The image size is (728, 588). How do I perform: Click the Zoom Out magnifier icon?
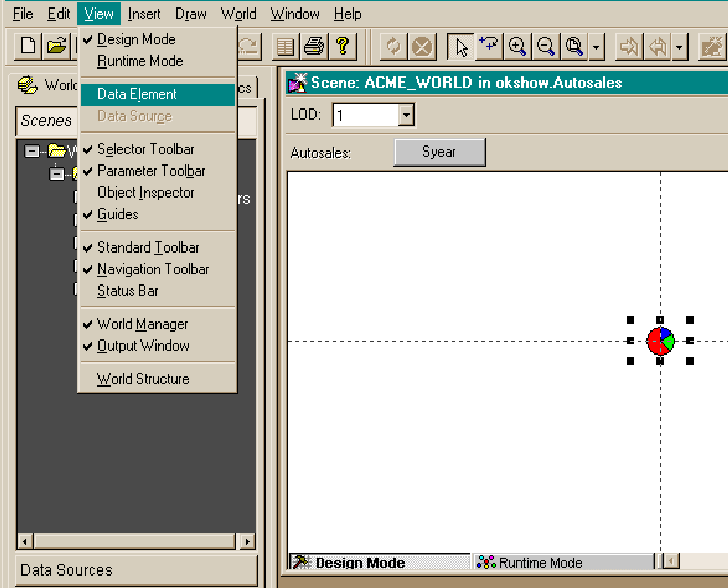point(546,46)
